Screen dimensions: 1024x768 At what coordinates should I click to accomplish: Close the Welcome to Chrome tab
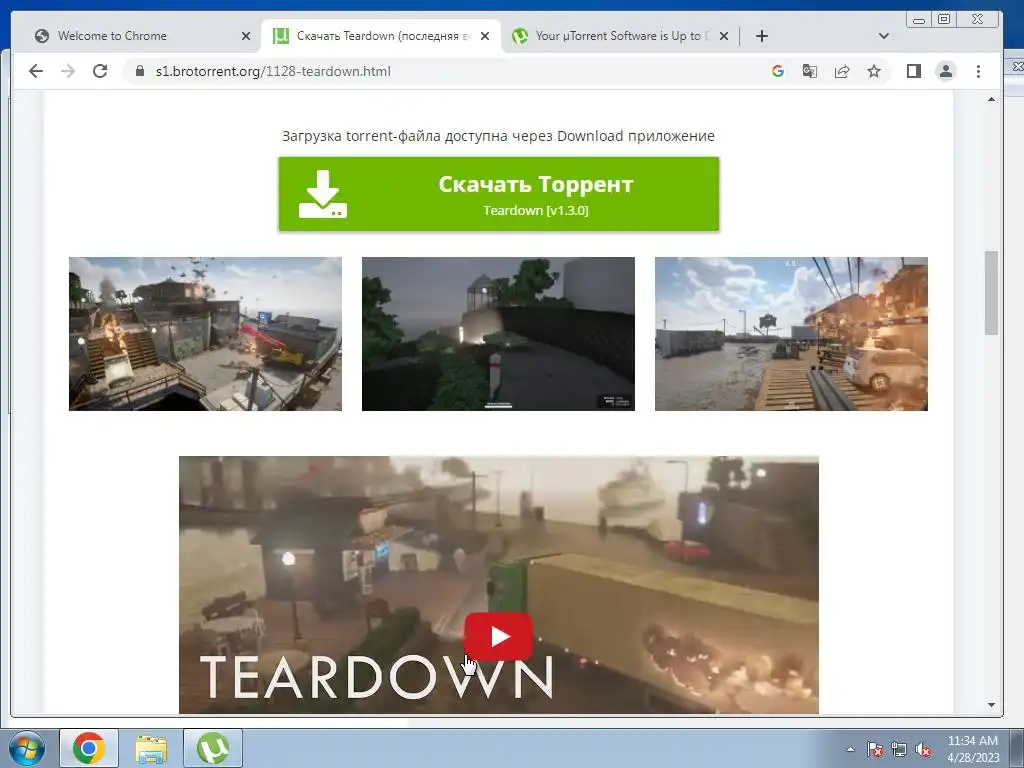tap(246, 36)
